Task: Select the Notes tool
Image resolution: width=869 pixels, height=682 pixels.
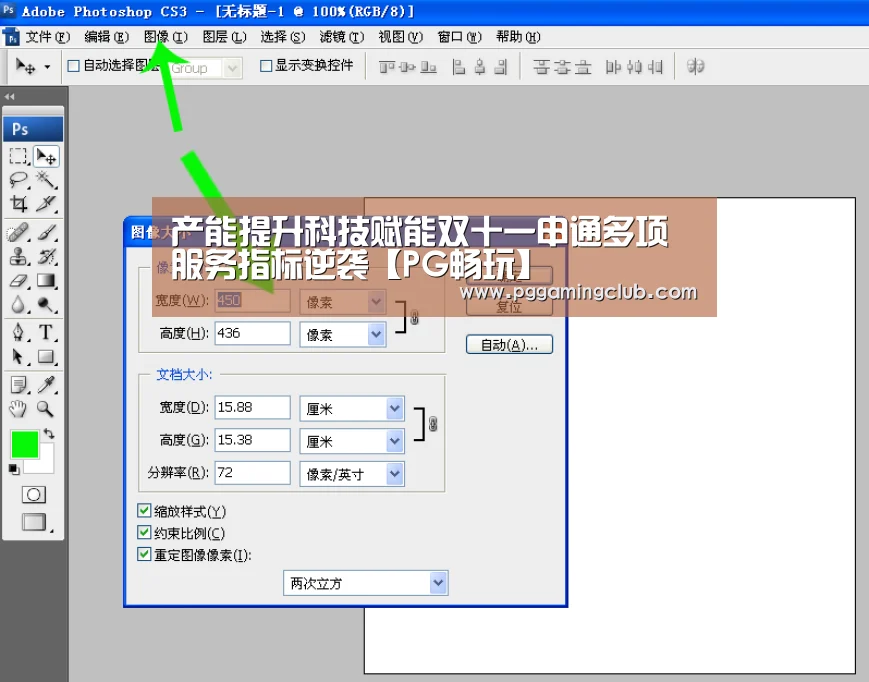Action: [x=18, y=384]
